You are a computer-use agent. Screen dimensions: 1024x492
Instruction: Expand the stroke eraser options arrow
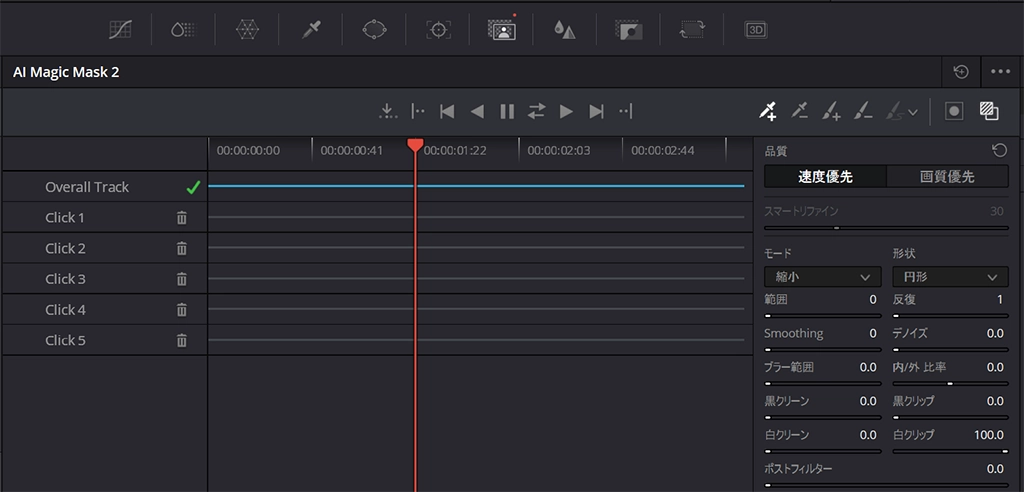(913, 112)
